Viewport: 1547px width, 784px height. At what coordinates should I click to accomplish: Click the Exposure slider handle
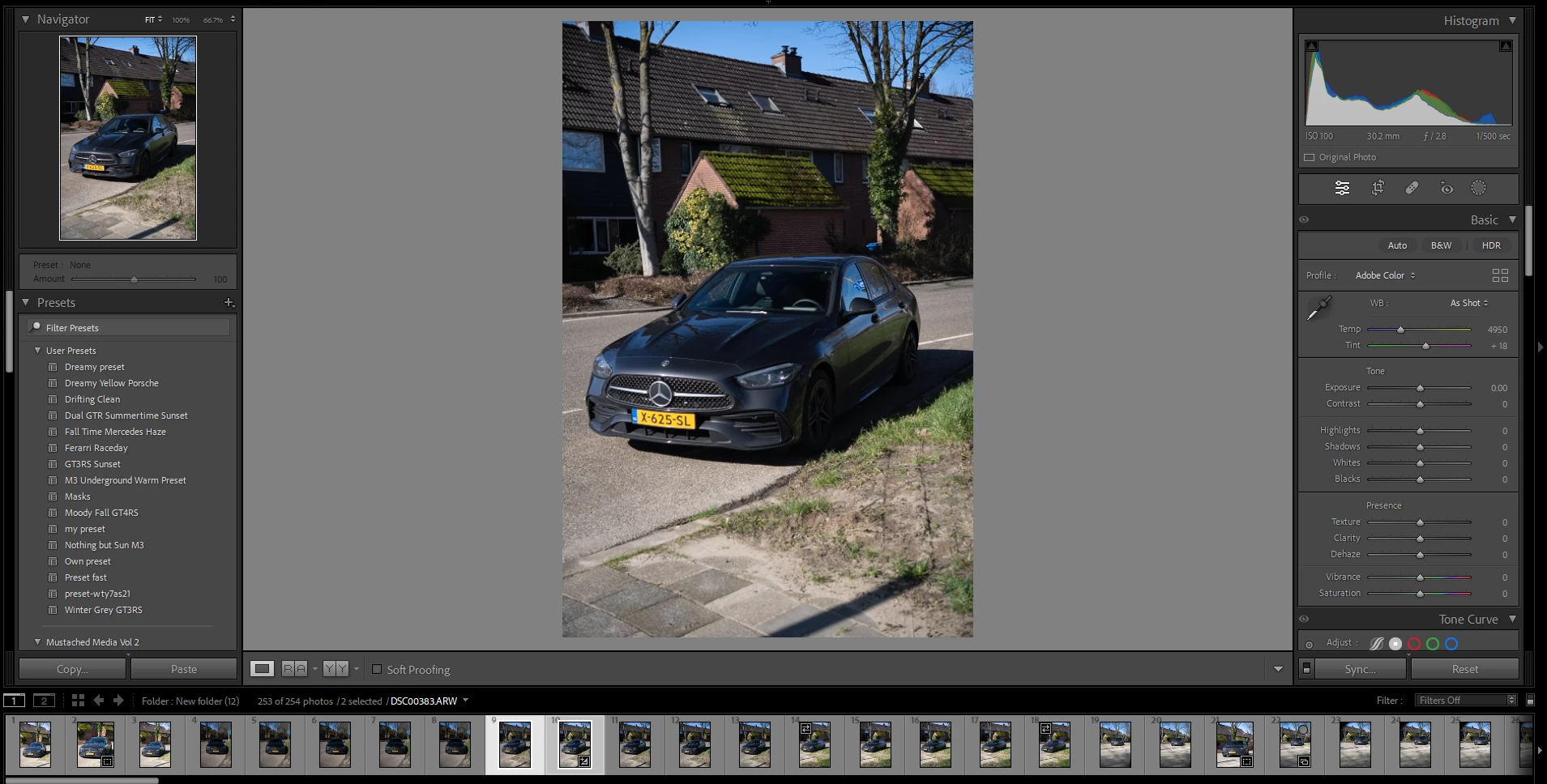coord(1420,388)
